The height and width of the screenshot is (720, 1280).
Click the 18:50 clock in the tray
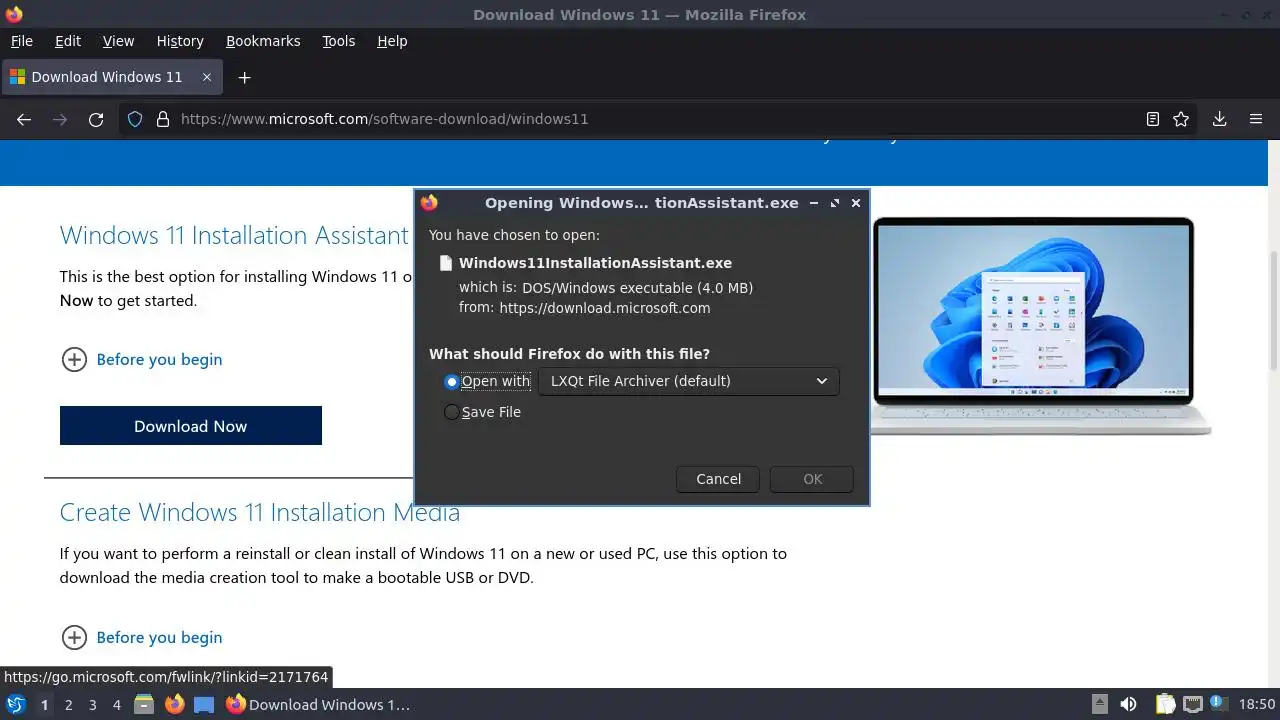point(1257,705)
